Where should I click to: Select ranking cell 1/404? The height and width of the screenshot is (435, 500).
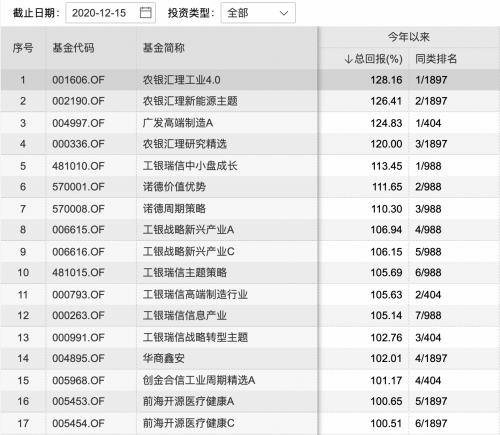[428, 123]
